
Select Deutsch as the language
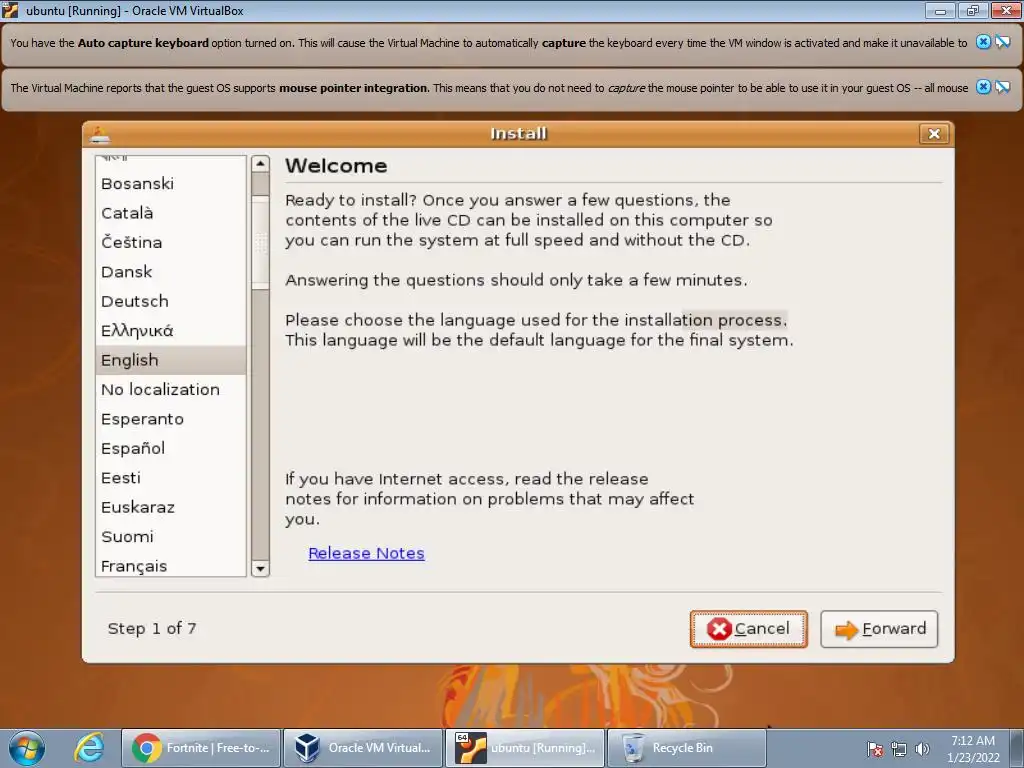click(170, 301)
